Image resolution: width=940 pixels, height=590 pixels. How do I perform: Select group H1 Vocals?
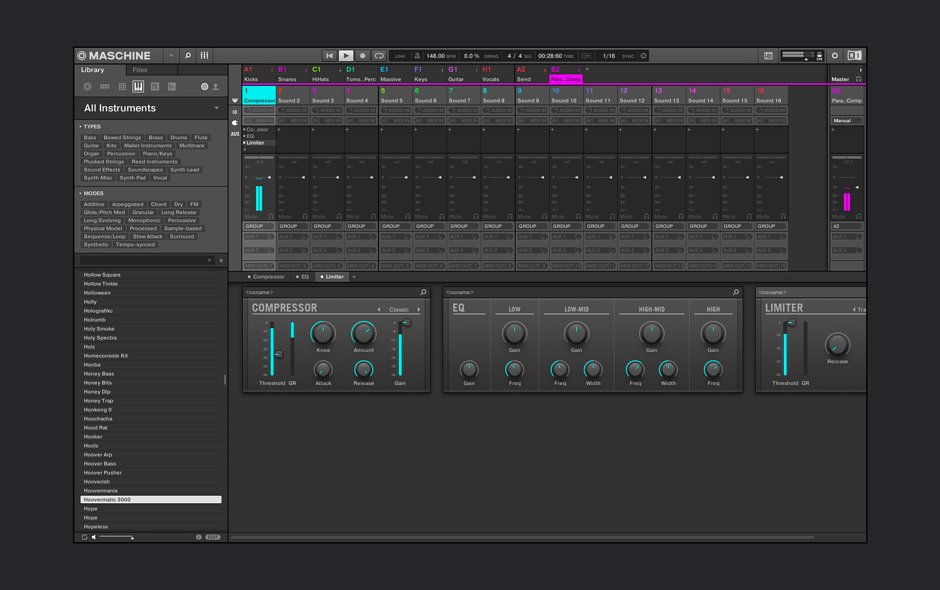tap(498, 74)
